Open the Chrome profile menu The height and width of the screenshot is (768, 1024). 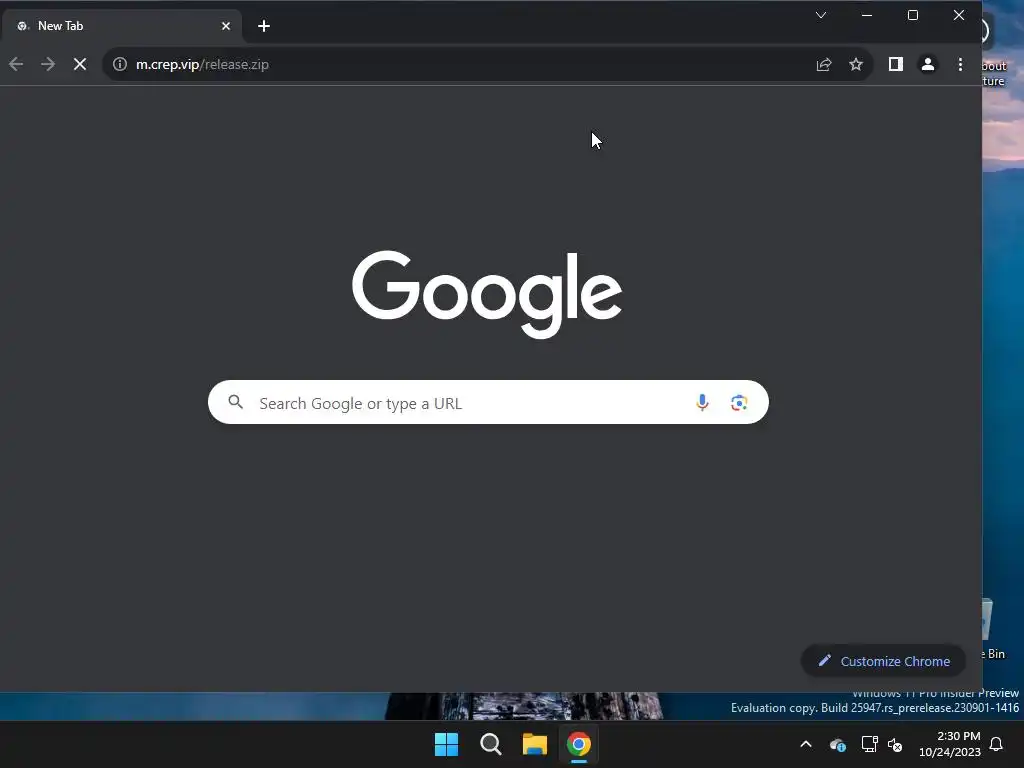click(927, 64)
